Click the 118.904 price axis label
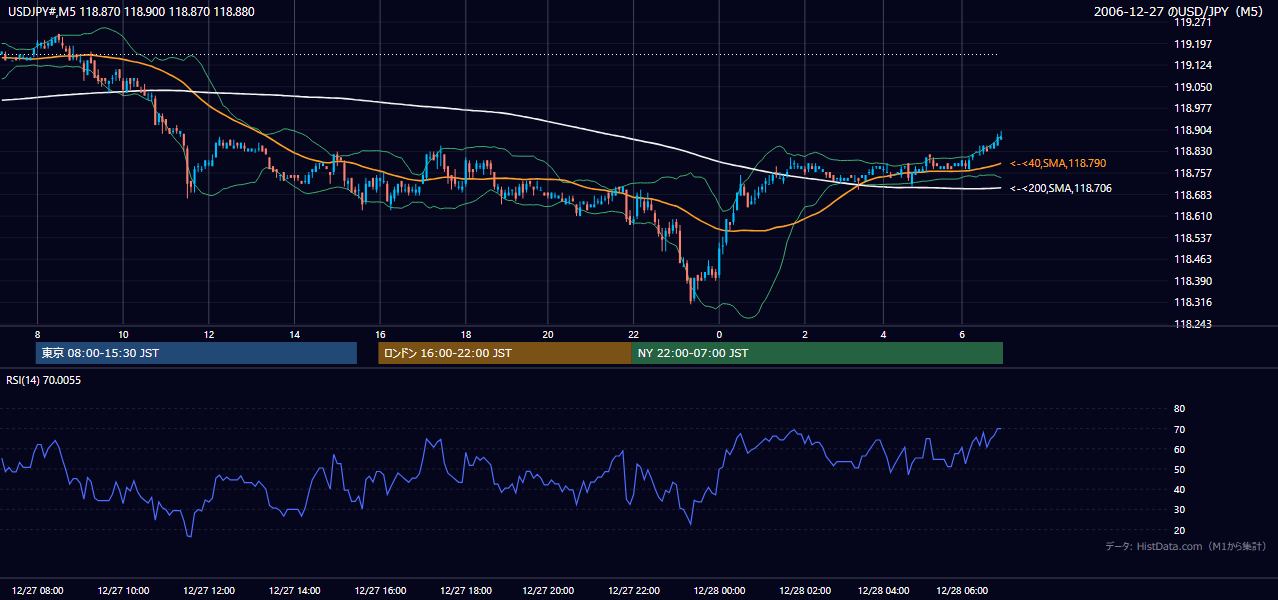 click(x=1192, y=130)
